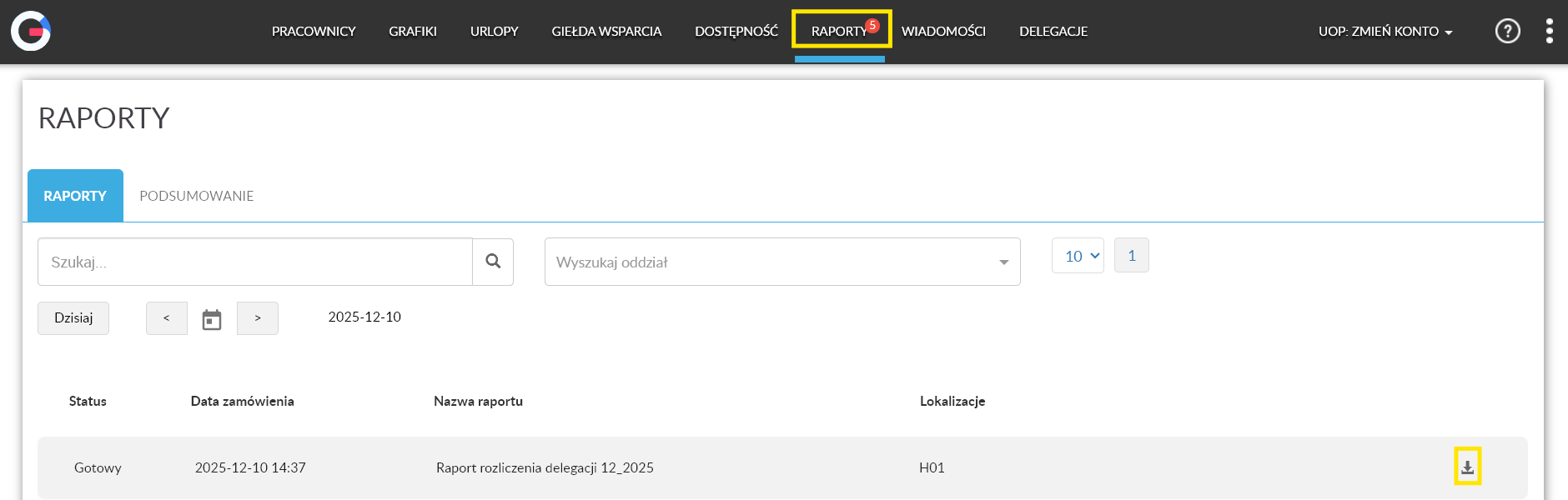The image size is (1568, 500).
Task: Open the page size dropdown showing 10
Action: (x=1078, y=256)
